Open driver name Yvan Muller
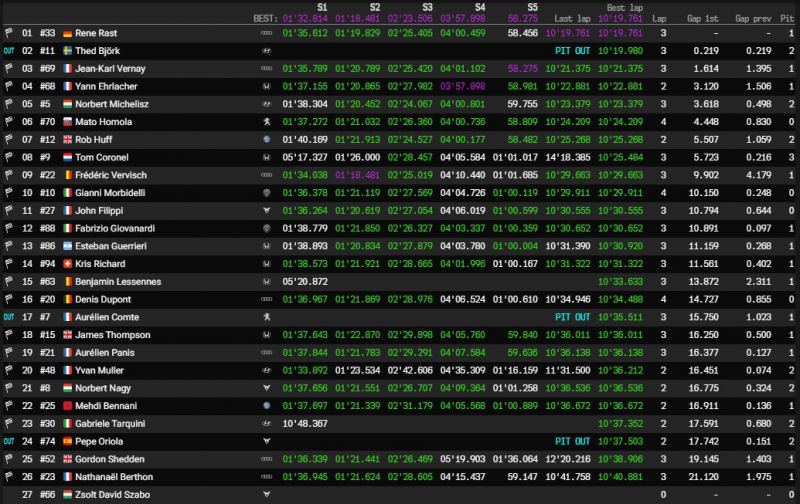 (99, 370)
